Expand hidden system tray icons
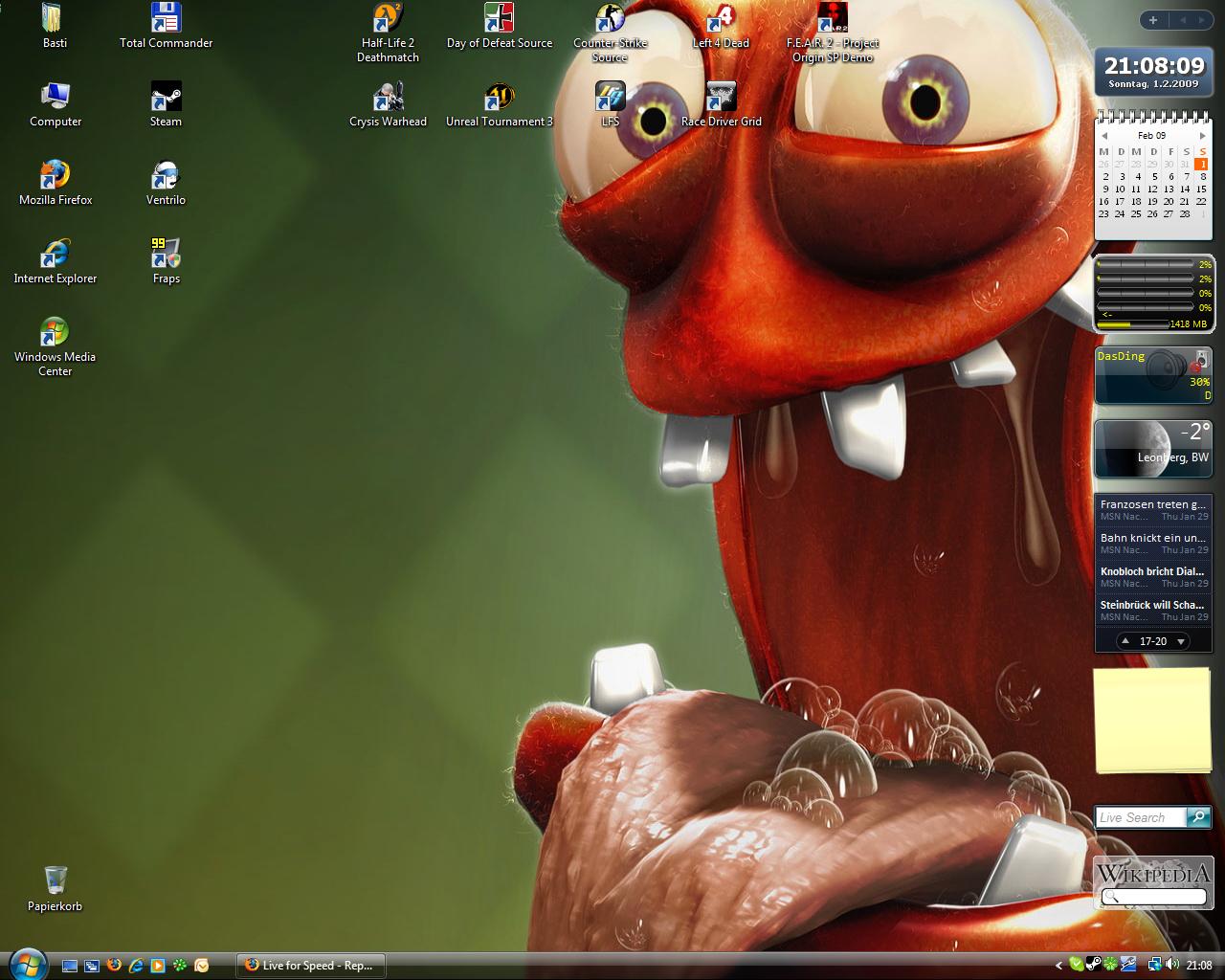Viewport: 1225px width, 980px height. 1058,966
